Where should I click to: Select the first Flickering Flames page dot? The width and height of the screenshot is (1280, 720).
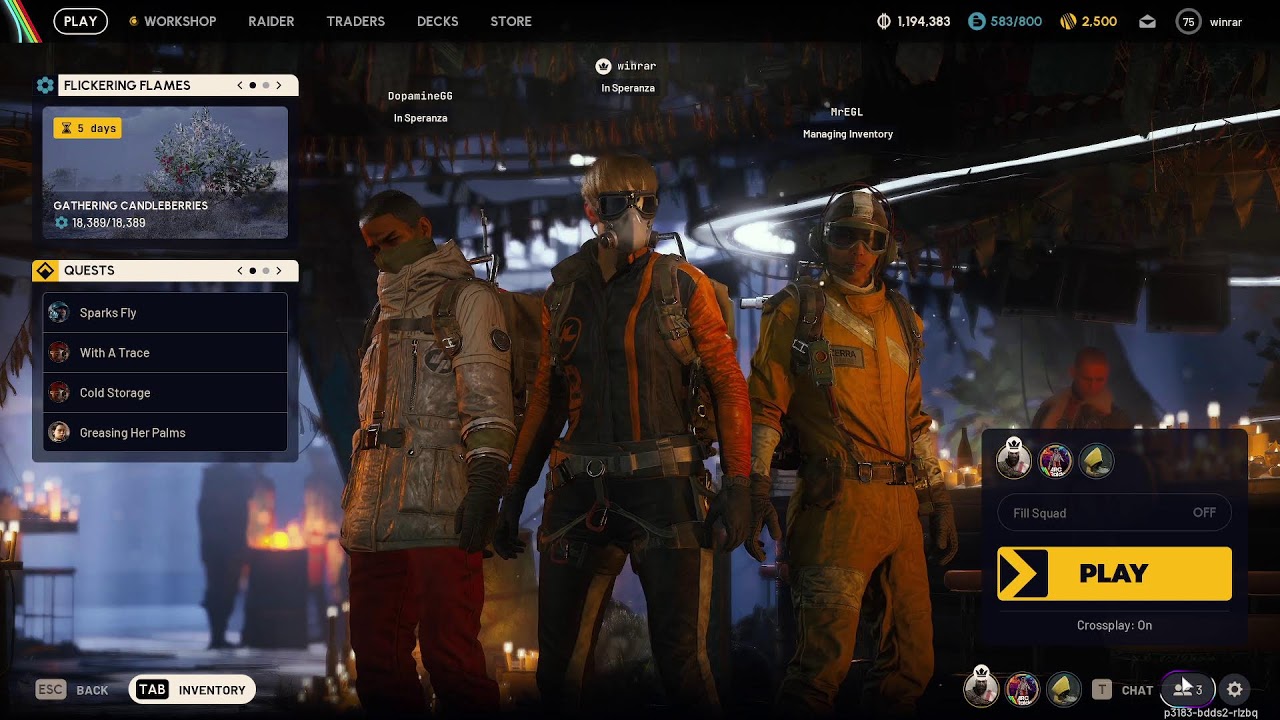(252, 85)
